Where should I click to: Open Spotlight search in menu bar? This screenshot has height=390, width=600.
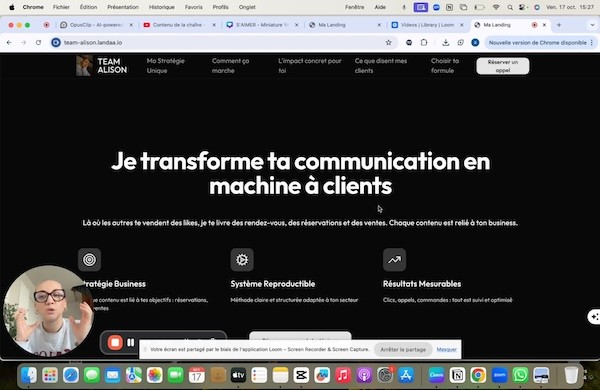(510, 7)
